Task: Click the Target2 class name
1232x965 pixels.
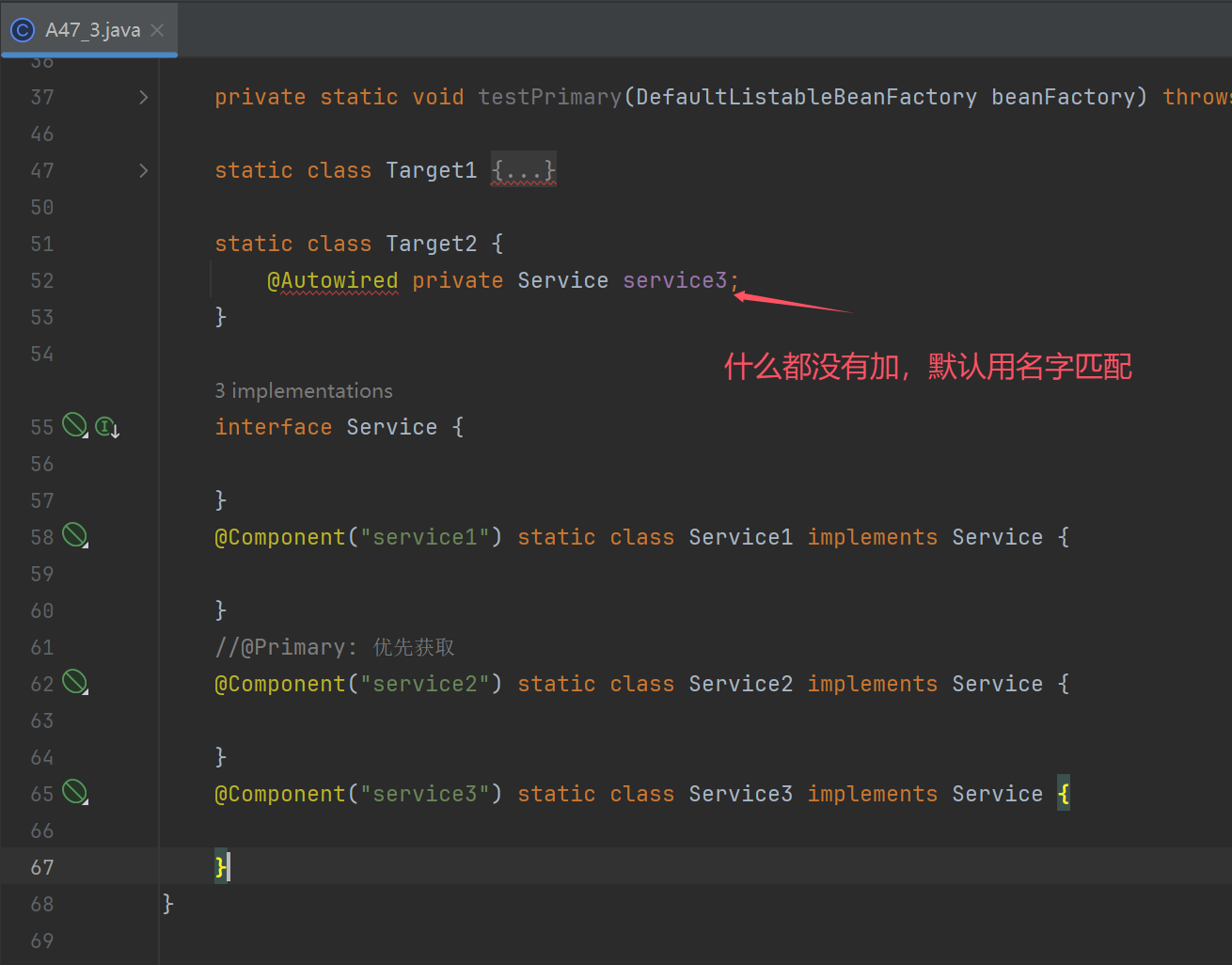Action: pyautogui.click(x=432, y=244)
